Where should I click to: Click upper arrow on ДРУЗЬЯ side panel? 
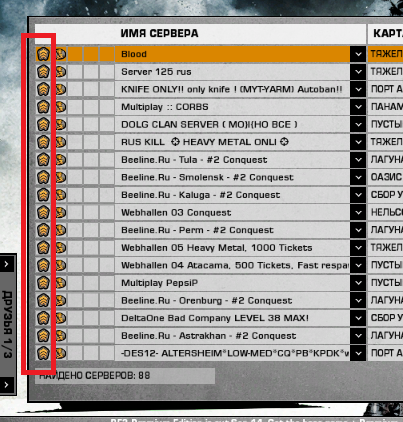pyautogui.click(x=7, y=264)
